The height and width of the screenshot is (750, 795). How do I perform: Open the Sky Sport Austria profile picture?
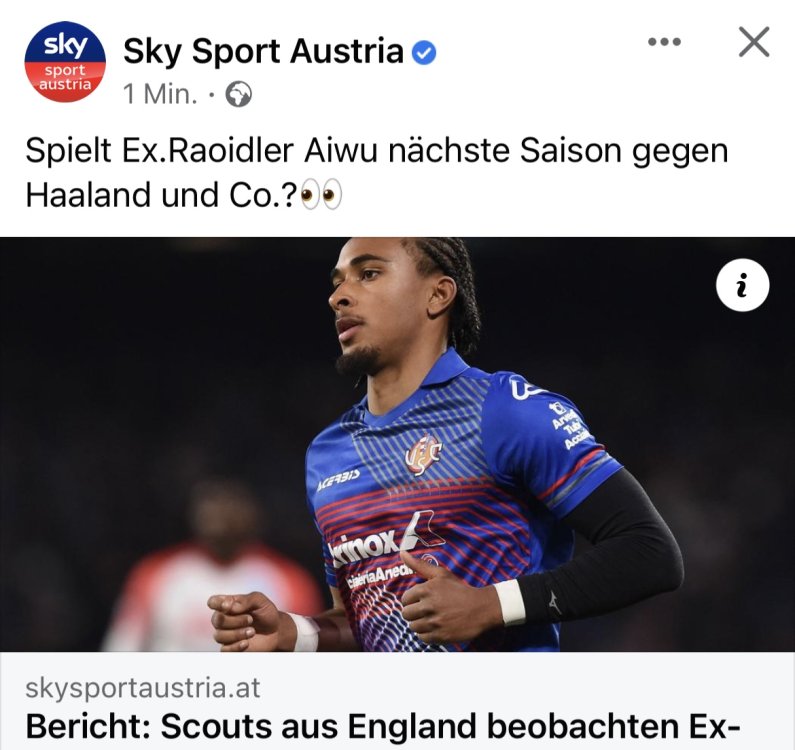tap(65, 62)
